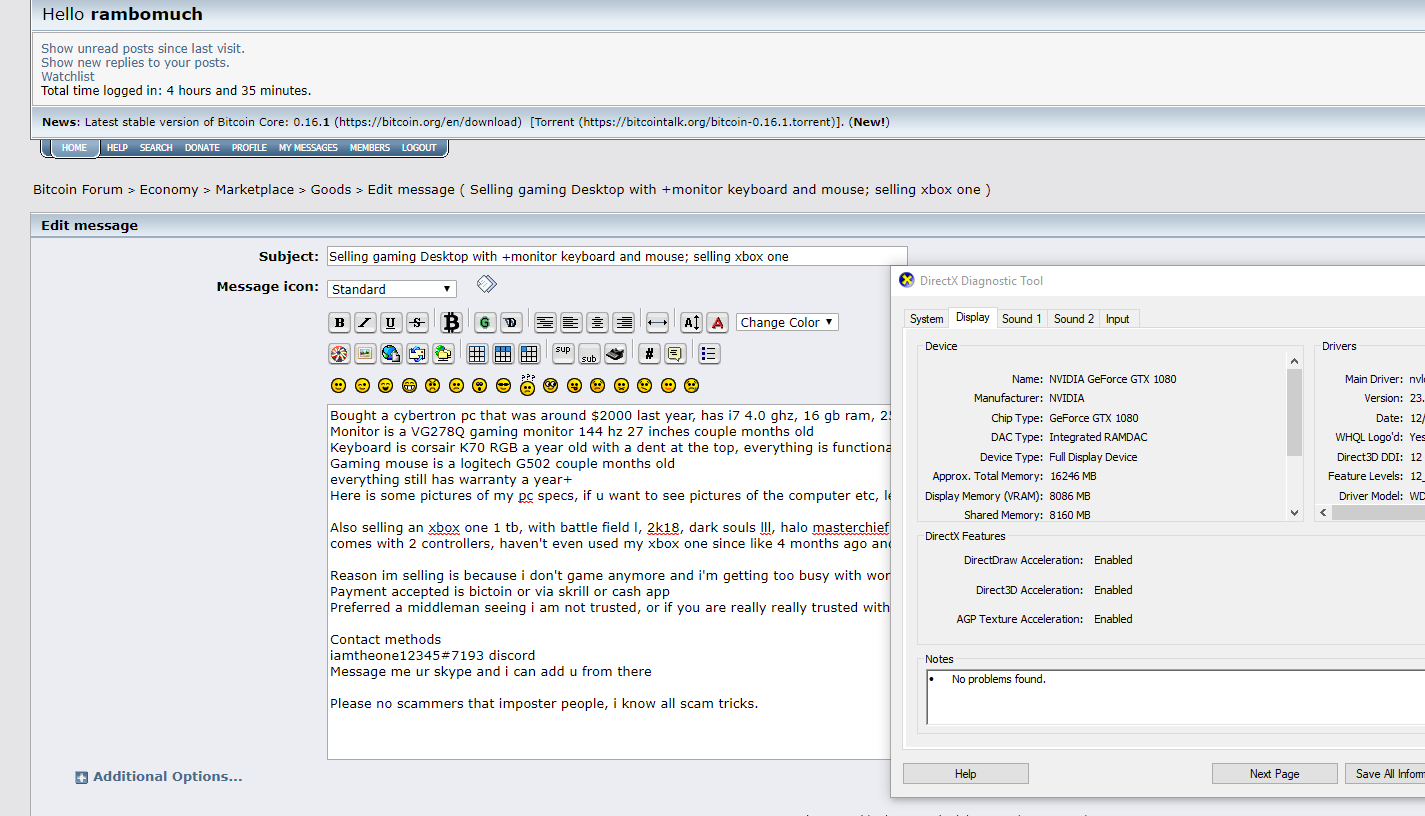Go to HOME in forum menu
This screenshot has height=816, width=1425.
click(75, 148)
